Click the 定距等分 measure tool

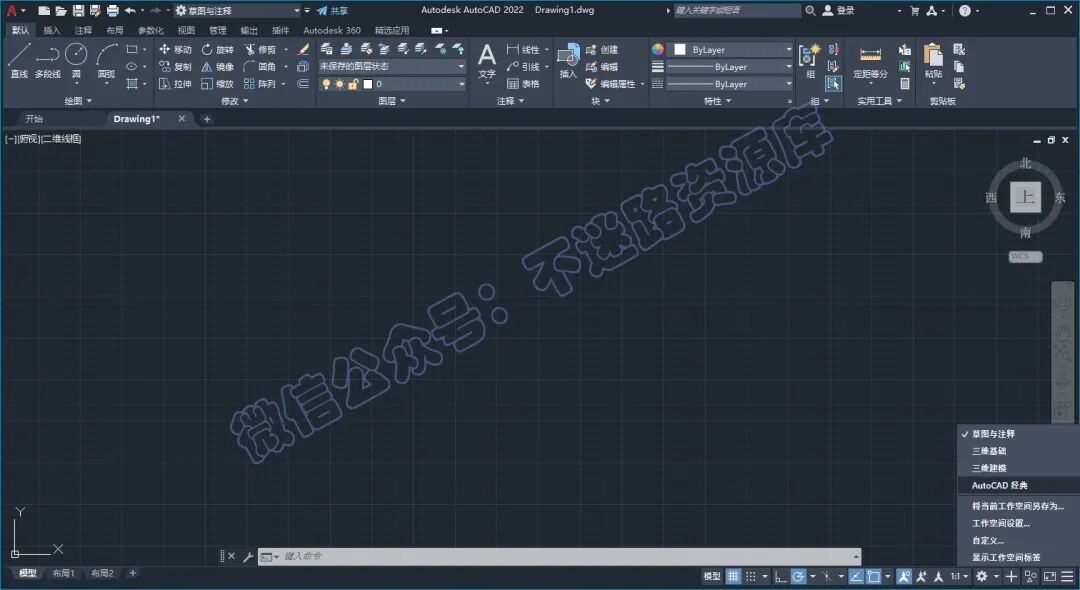click(871, 61)
